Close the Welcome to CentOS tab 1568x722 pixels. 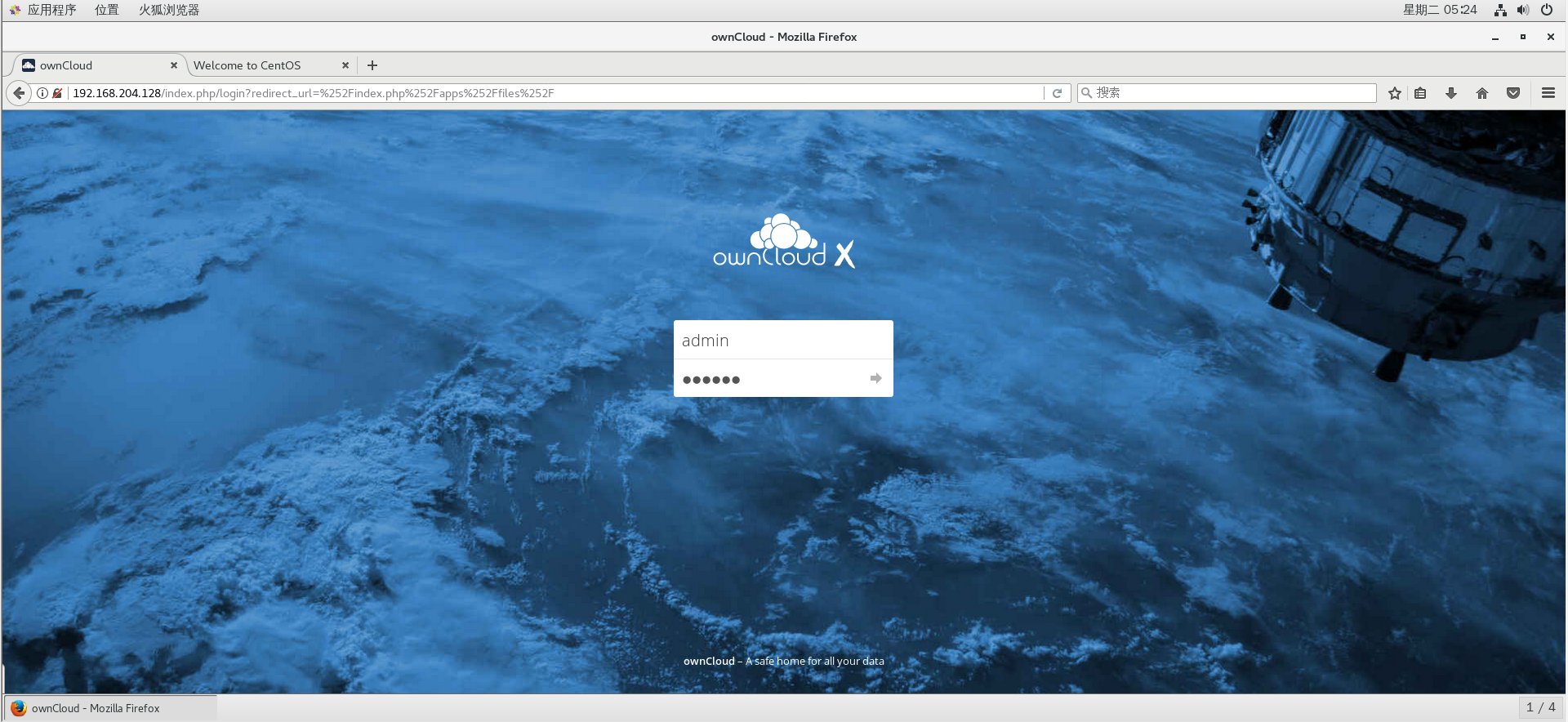click(345, 65)
